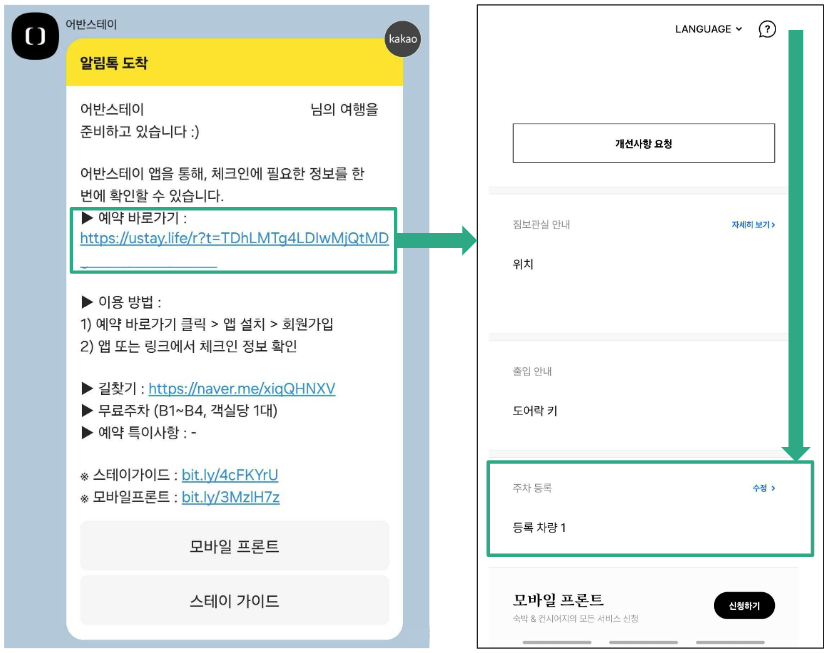This screenshot has height=653, width=827.
Task: Click the 주차 등록 section label
Action: [x=532, y=488]
